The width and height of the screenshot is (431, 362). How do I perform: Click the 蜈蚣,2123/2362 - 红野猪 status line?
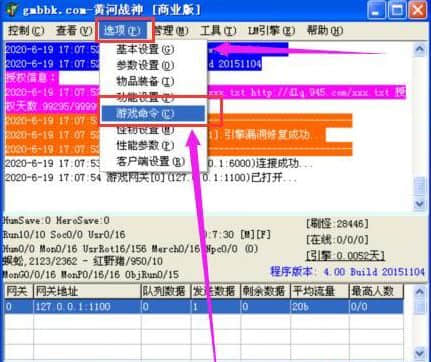tap(83, 261)
